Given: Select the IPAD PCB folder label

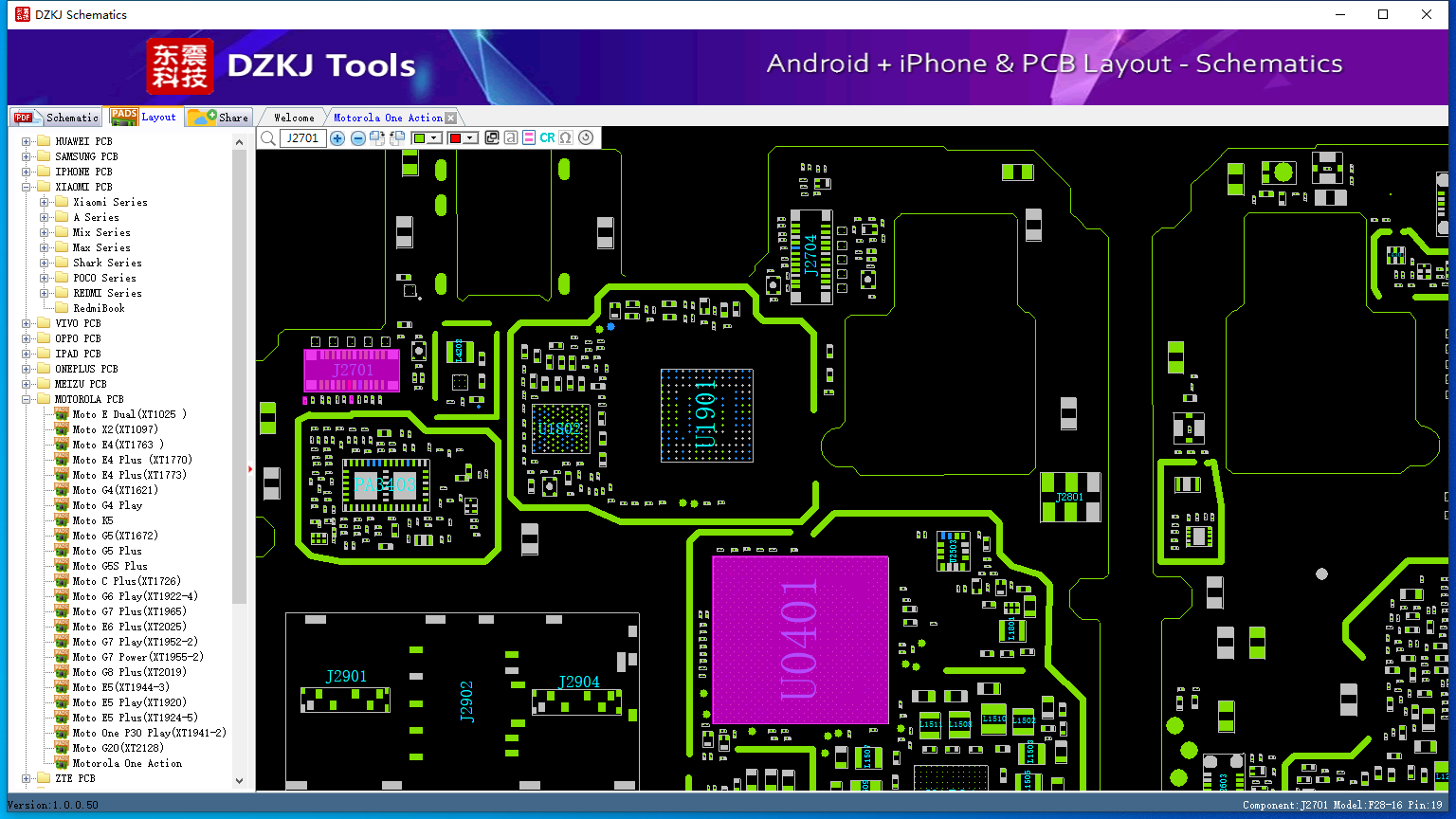Looking at the screenshot, I should click(x=78, y=354).
